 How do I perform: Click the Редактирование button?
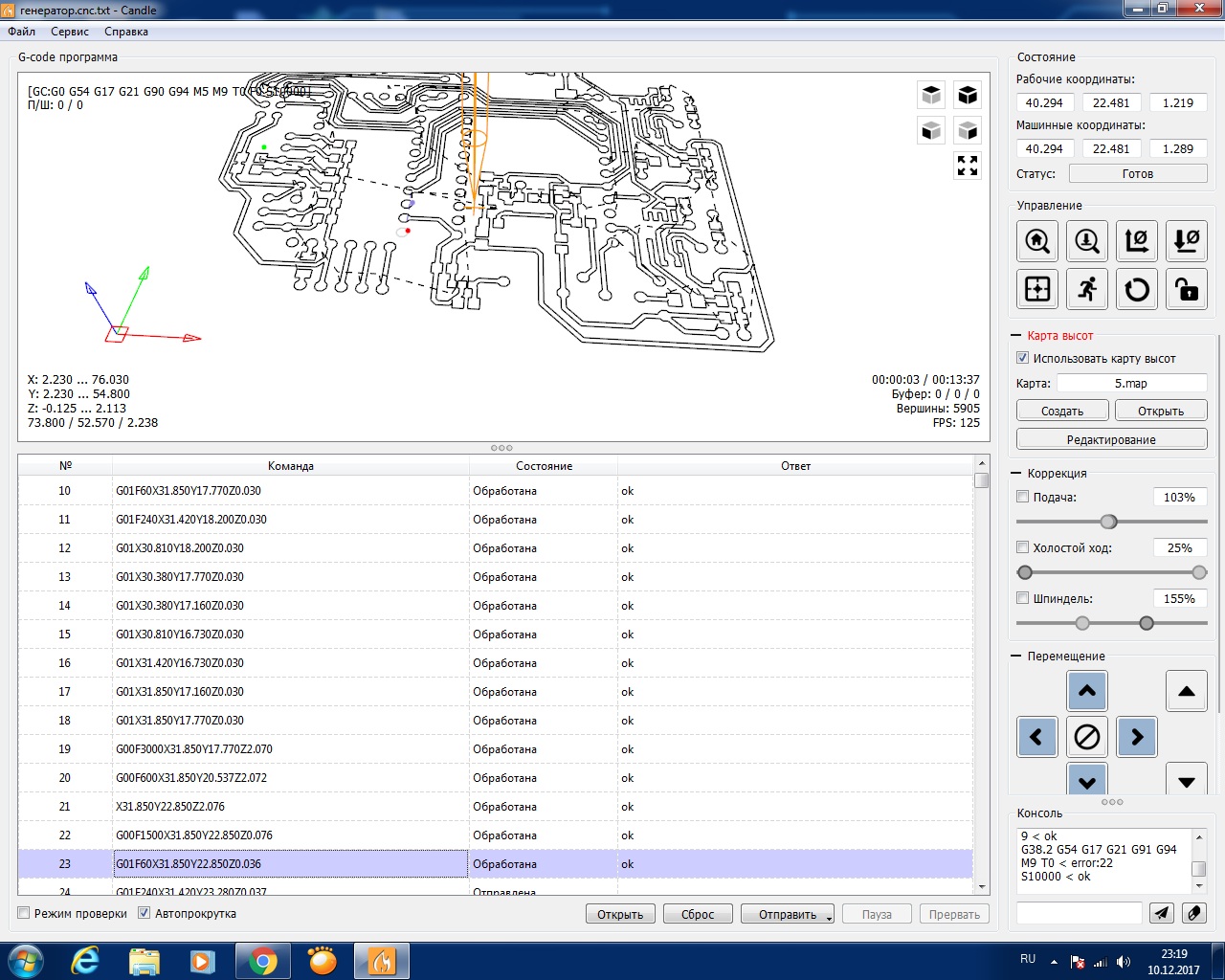point(1111,439)
